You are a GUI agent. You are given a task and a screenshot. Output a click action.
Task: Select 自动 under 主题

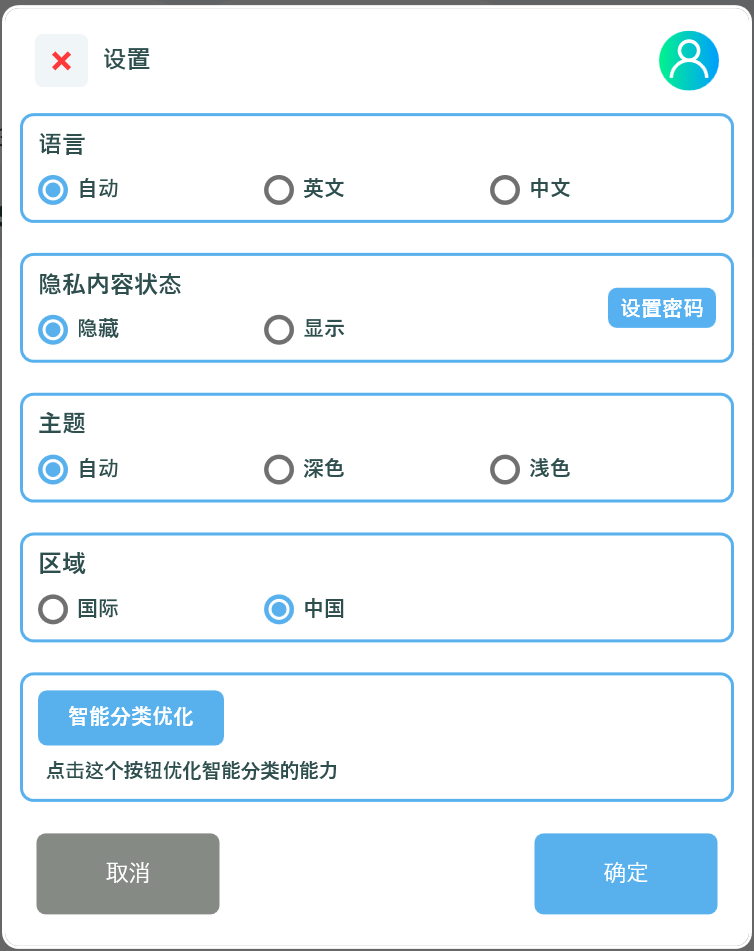[53, 469]
